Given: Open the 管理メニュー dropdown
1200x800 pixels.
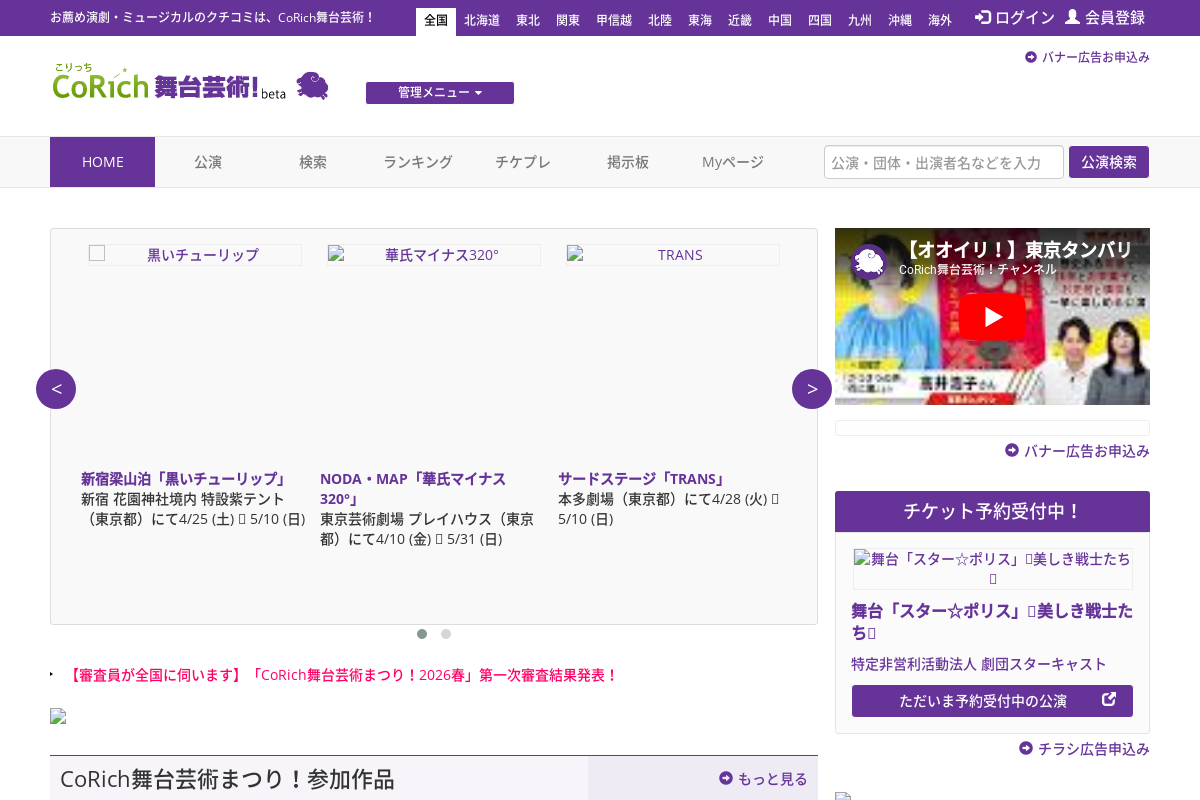Looking at the screenshot, I should pyautogui.click(x=440, y=93).
